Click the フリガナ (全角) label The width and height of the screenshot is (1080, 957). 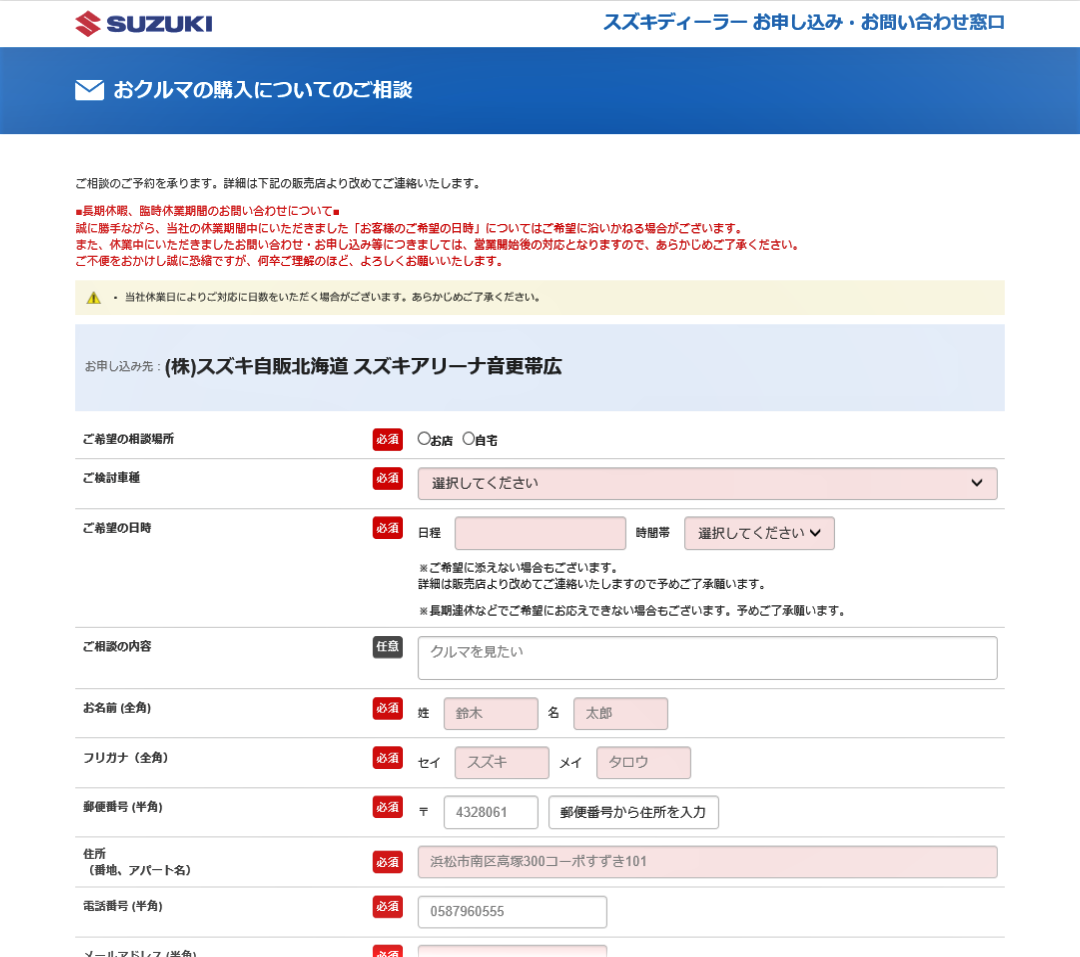coord(125,758)
